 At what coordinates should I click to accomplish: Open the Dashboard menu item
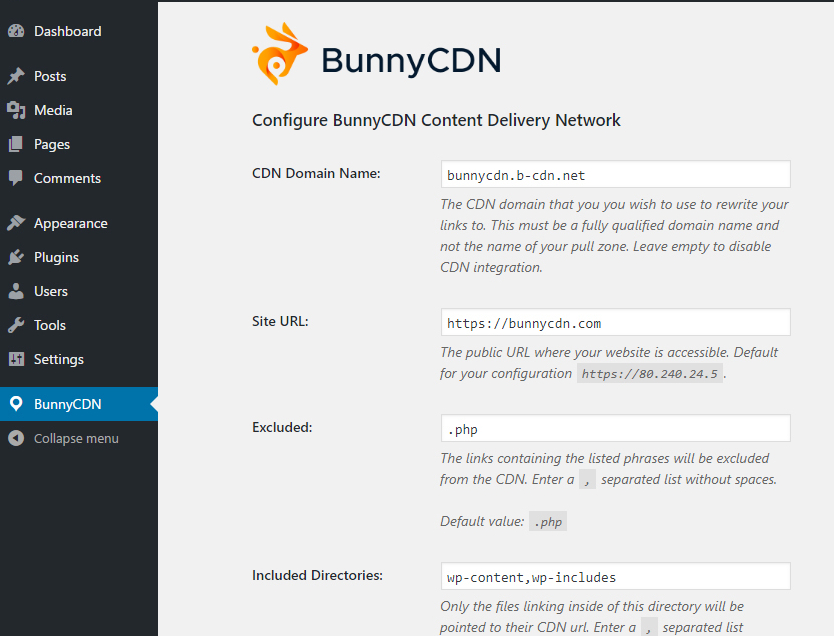[x=79, y=31]
